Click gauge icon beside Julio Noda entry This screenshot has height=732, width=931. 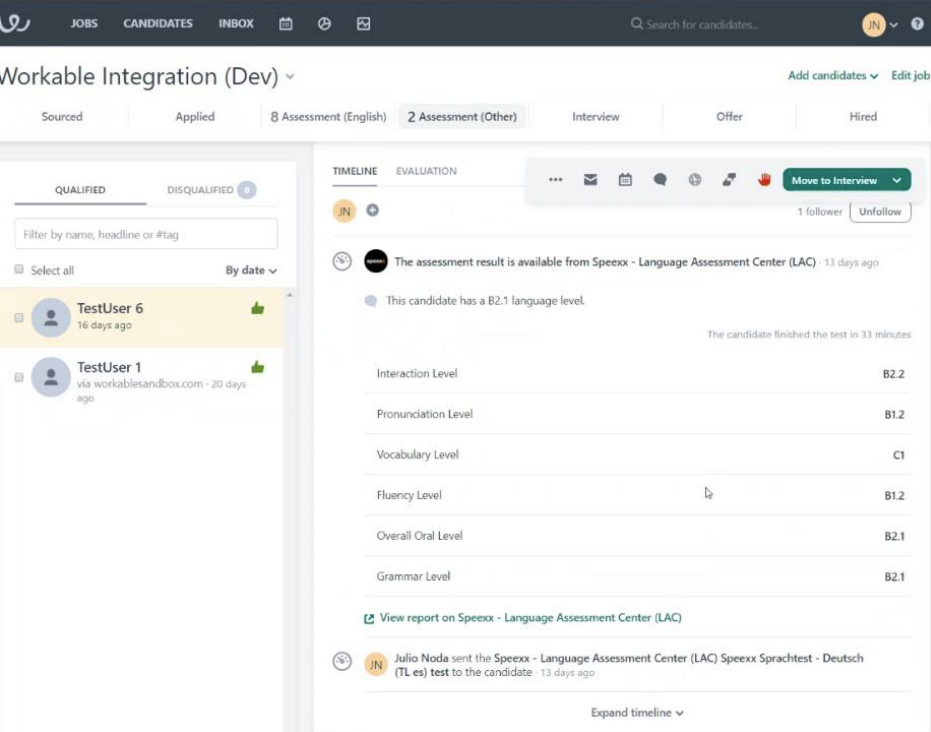[x=342, y=661]
